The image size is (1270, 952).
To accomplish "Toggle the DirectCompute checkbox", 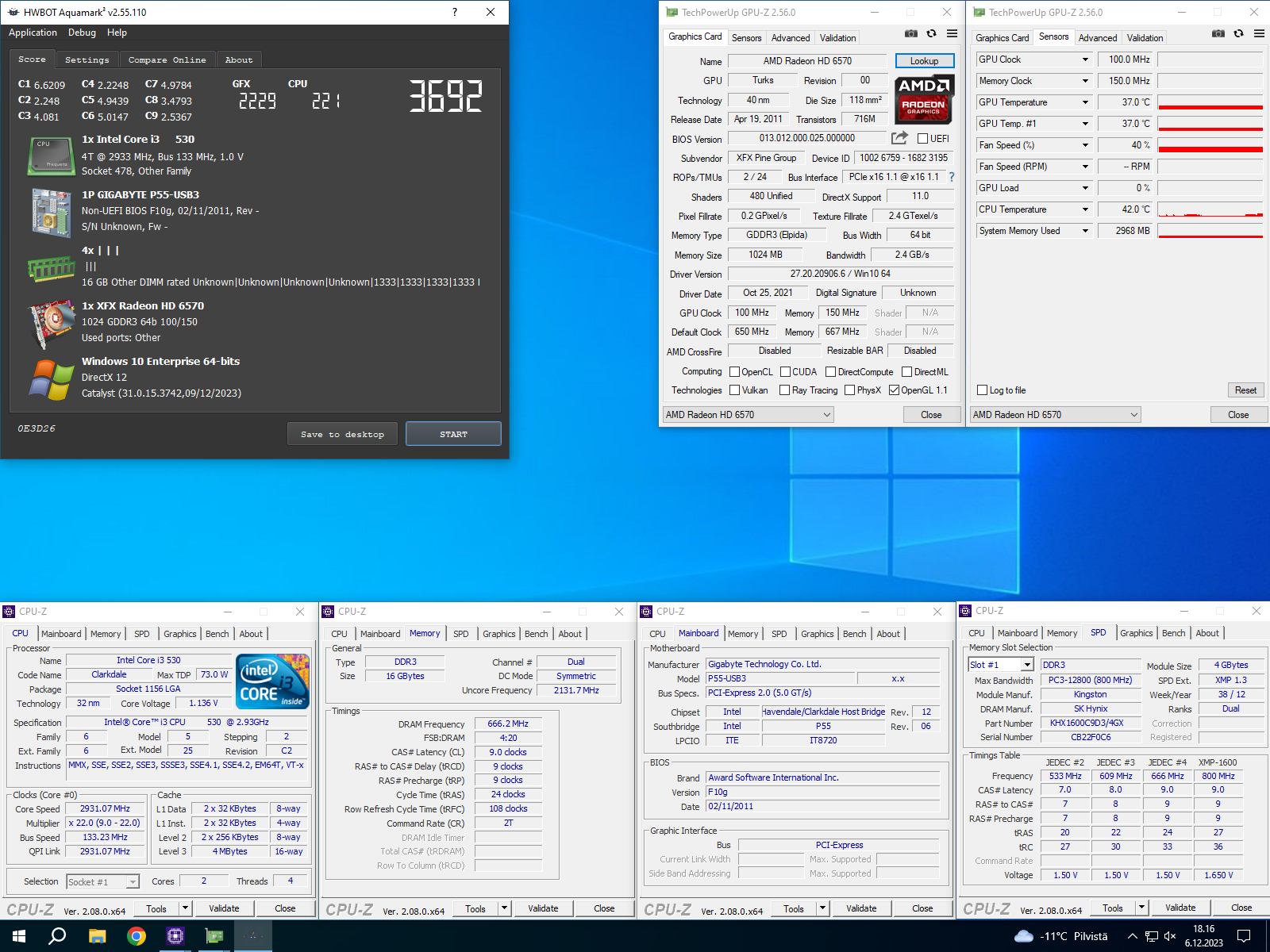I will pyautogui.click(x=830, y=371).
